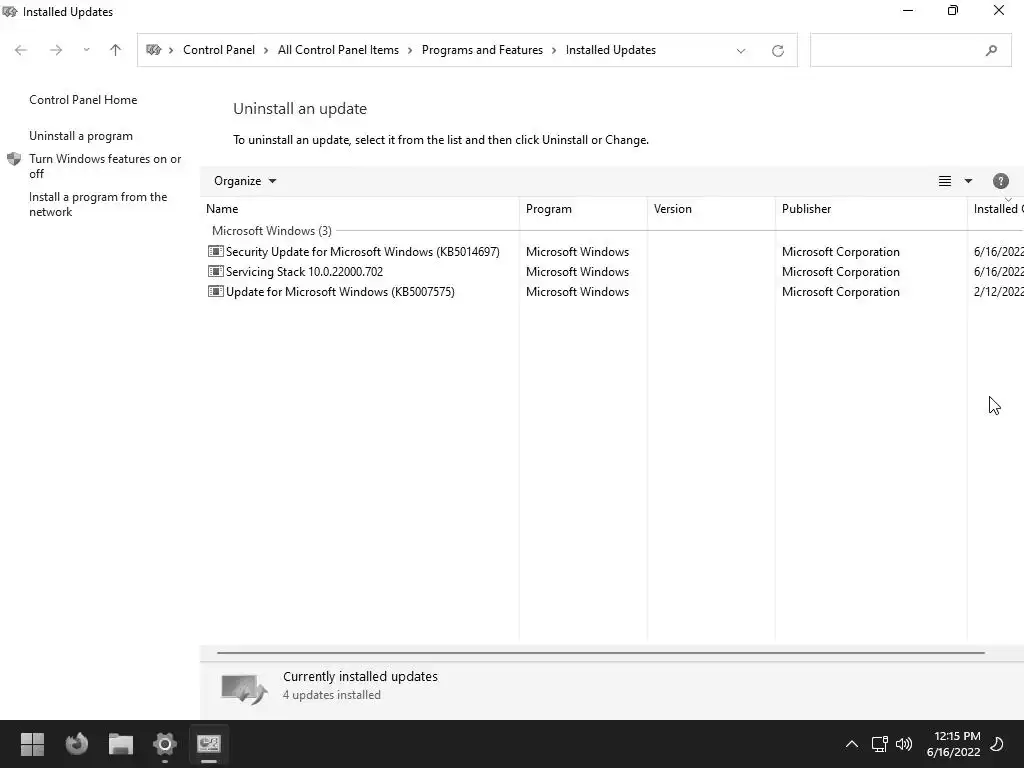Click the search magnifier icon
Image resolution: width=1024 pixels, height=768 pixels.
coord(991,50)
